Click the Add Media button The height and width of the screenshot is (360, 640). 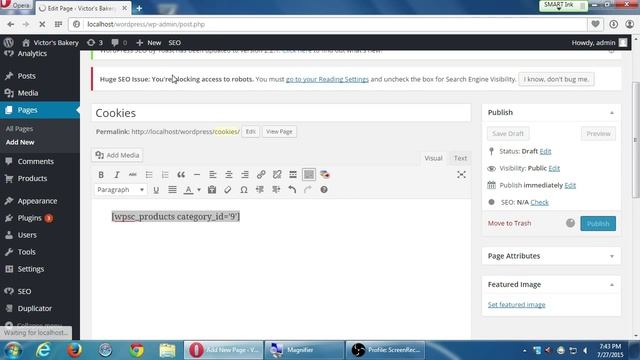[117, 155]
